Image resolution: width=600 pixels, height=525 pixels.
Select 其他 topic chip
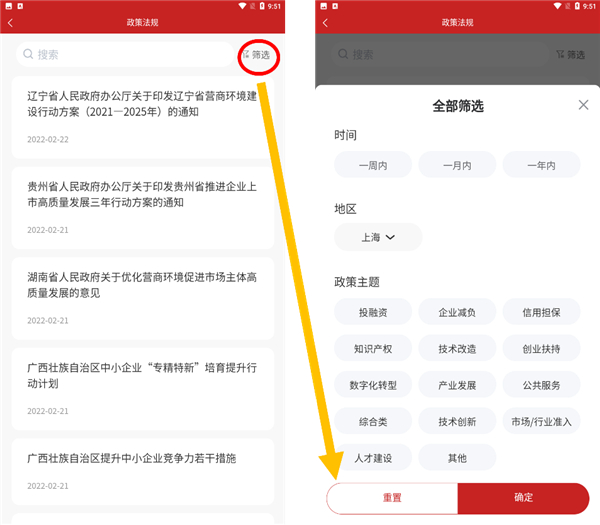457,458
